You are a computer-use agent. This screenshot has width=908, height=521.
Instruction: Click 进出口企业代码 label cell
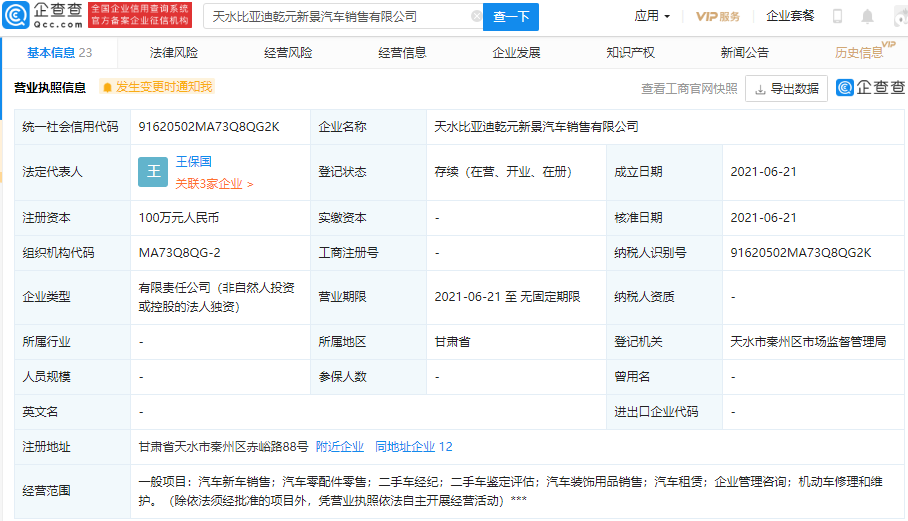tap(664, 412)
